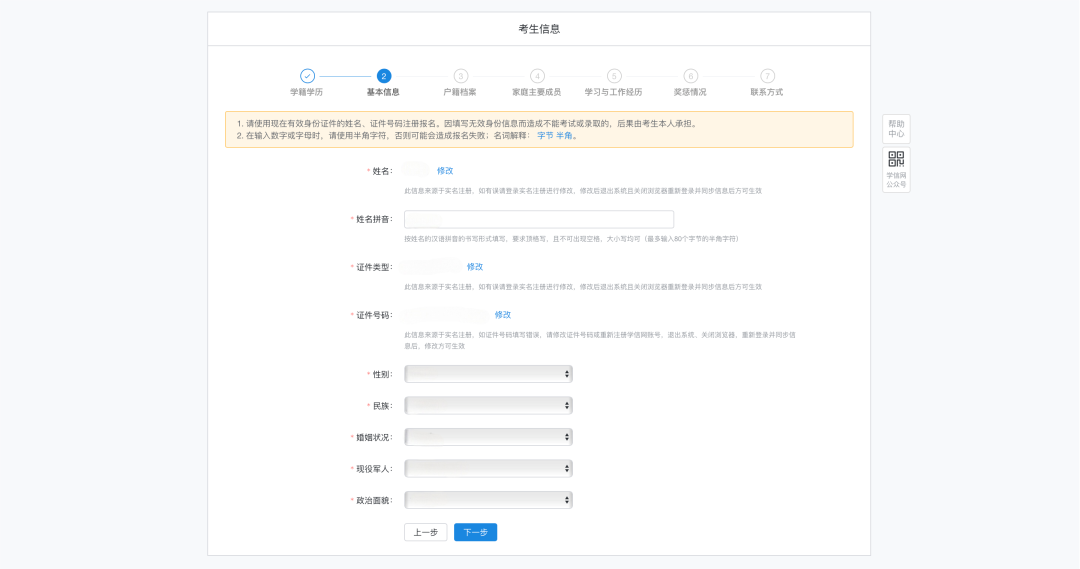
Task: Open the 政治面貌 dropdown
Action: (x=488, y=500)
